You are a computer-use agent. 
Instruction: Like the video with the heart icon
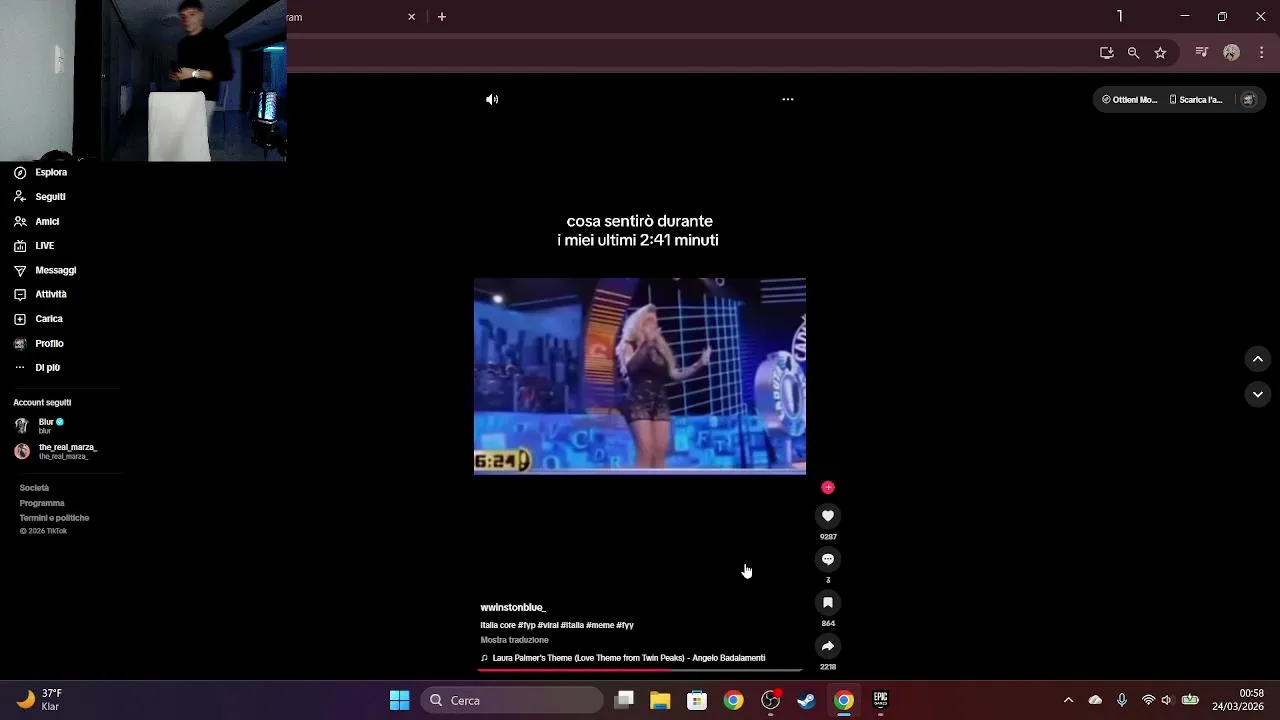click(x=828, y=516)
